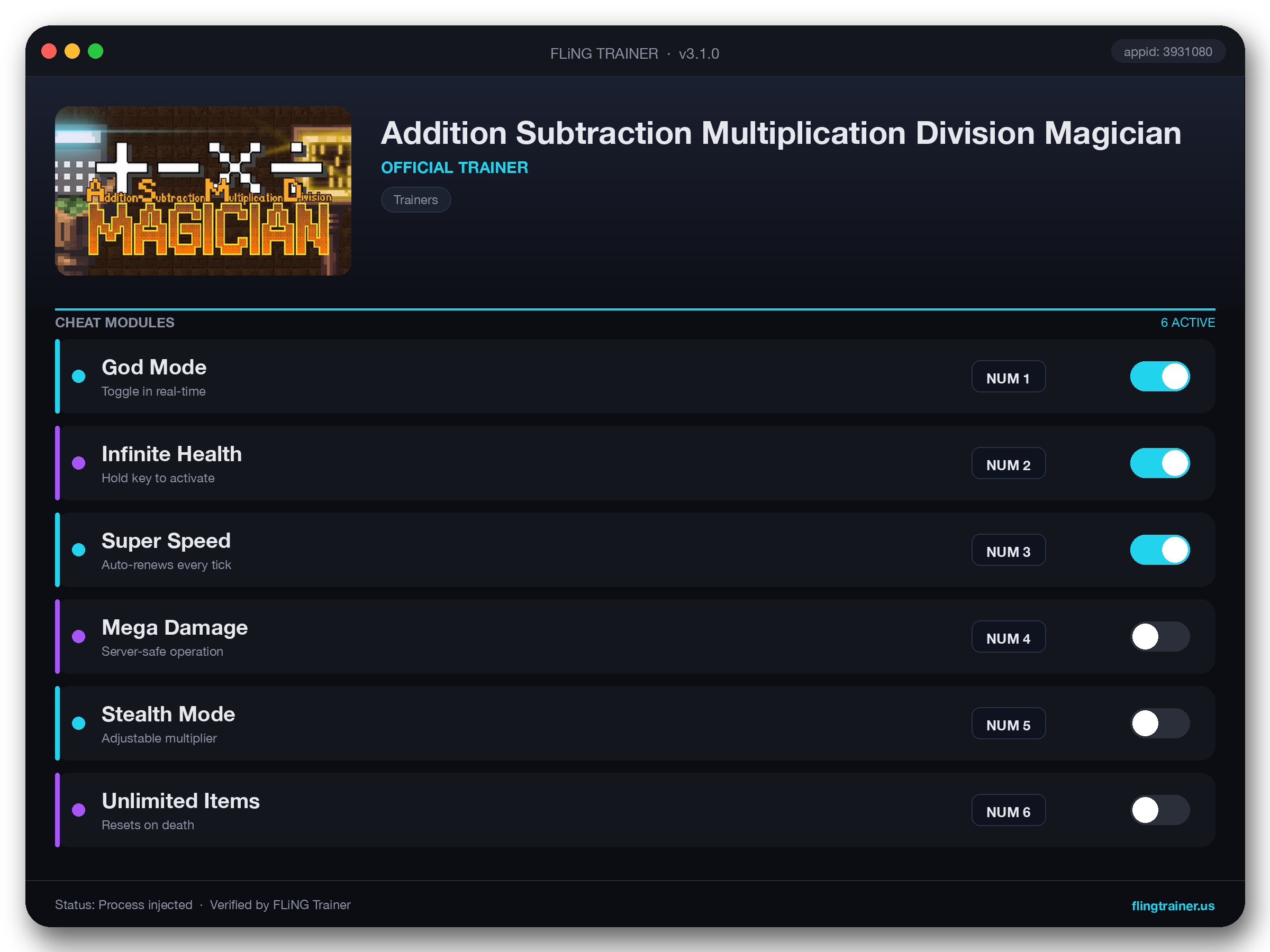The image size is (1270, 952).
Task: Enable the Mega Damage toggle
Action: coord(1160,636)
